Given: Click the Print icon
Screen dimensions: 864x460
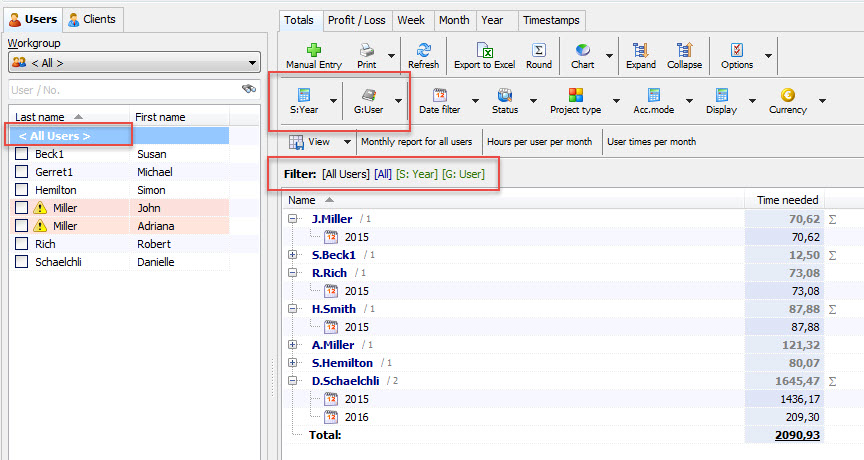Looking at the screenshot, I should pos(367,50).
